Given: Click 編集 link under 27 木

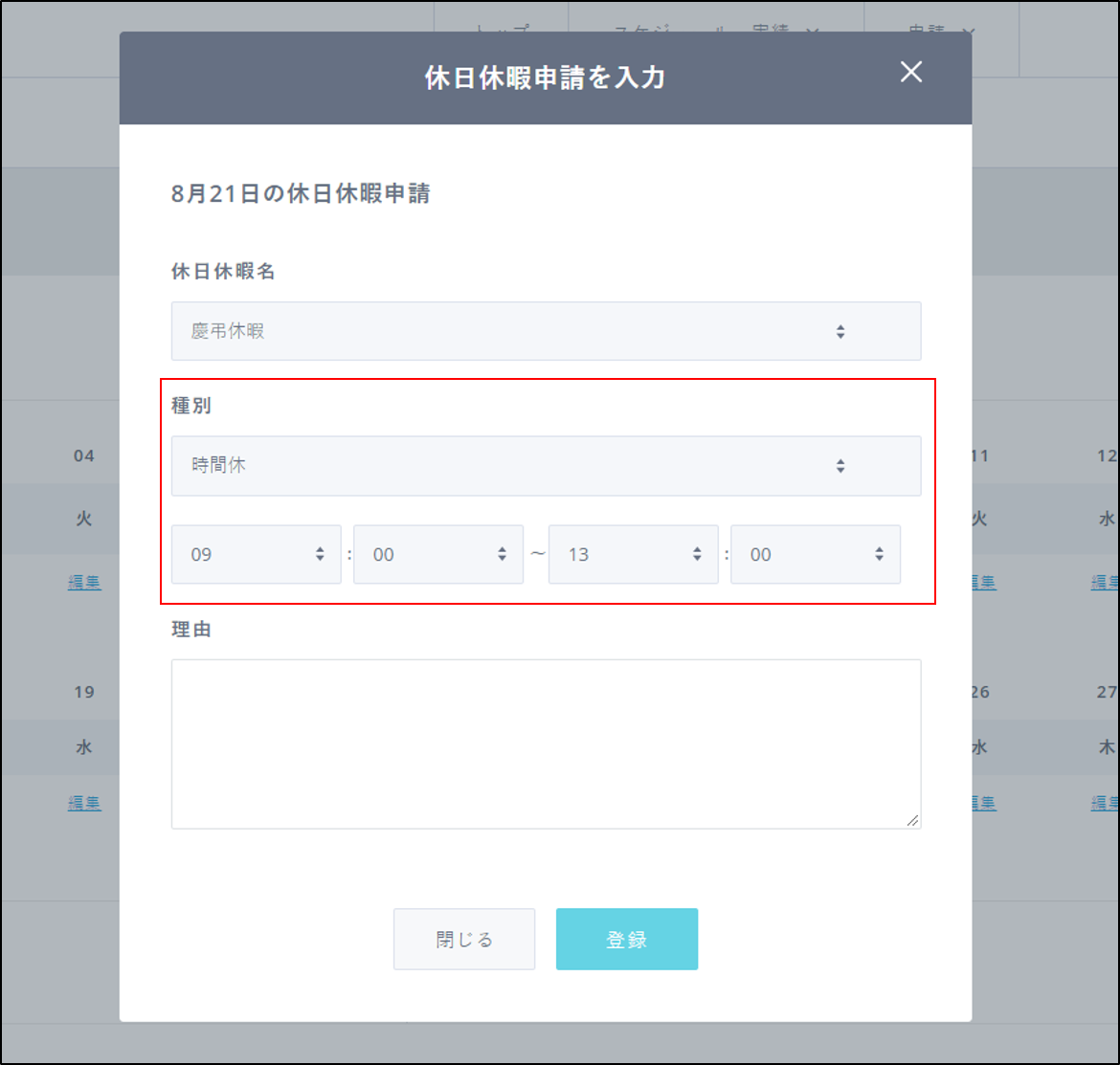Looking at the screenshot, I should coord(1105,803).
